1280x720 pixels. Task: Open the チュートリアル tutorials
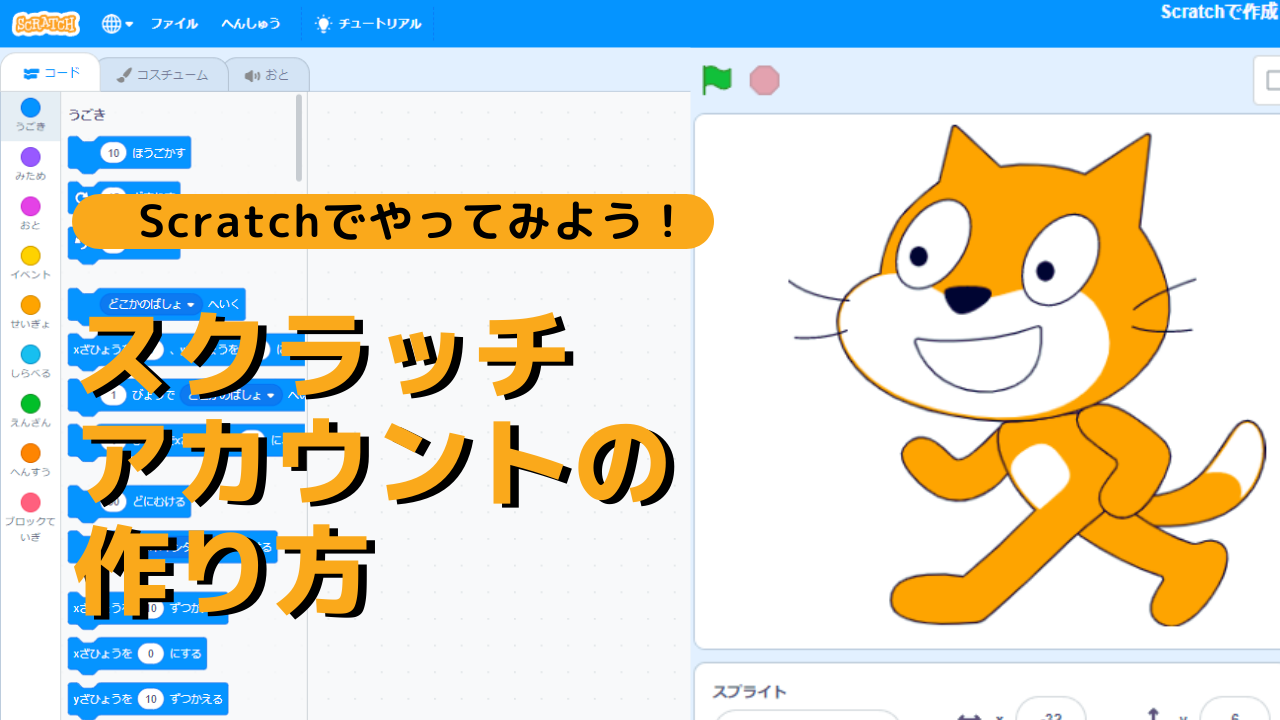pyautogui.click(x=368, y=23)
